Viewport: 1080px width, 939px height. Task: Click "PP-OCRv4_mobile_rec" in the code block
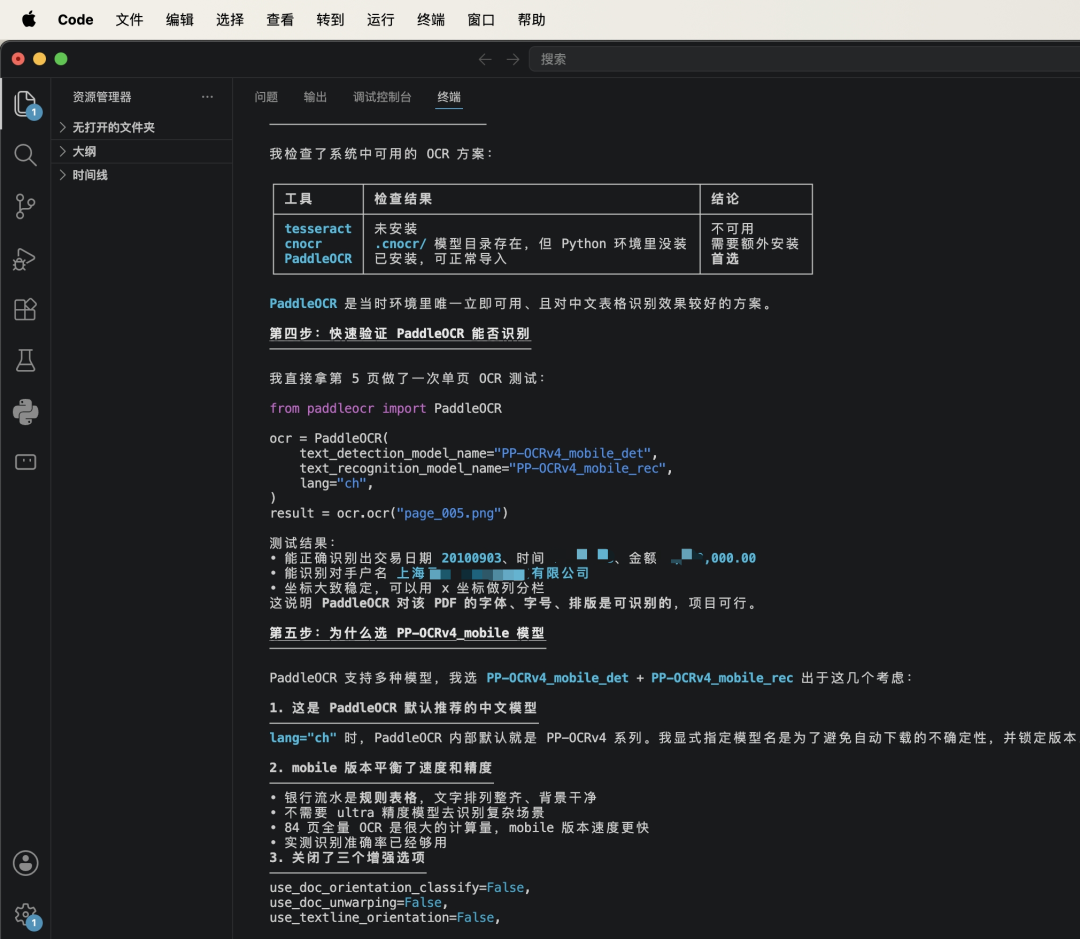pos(588,468)
